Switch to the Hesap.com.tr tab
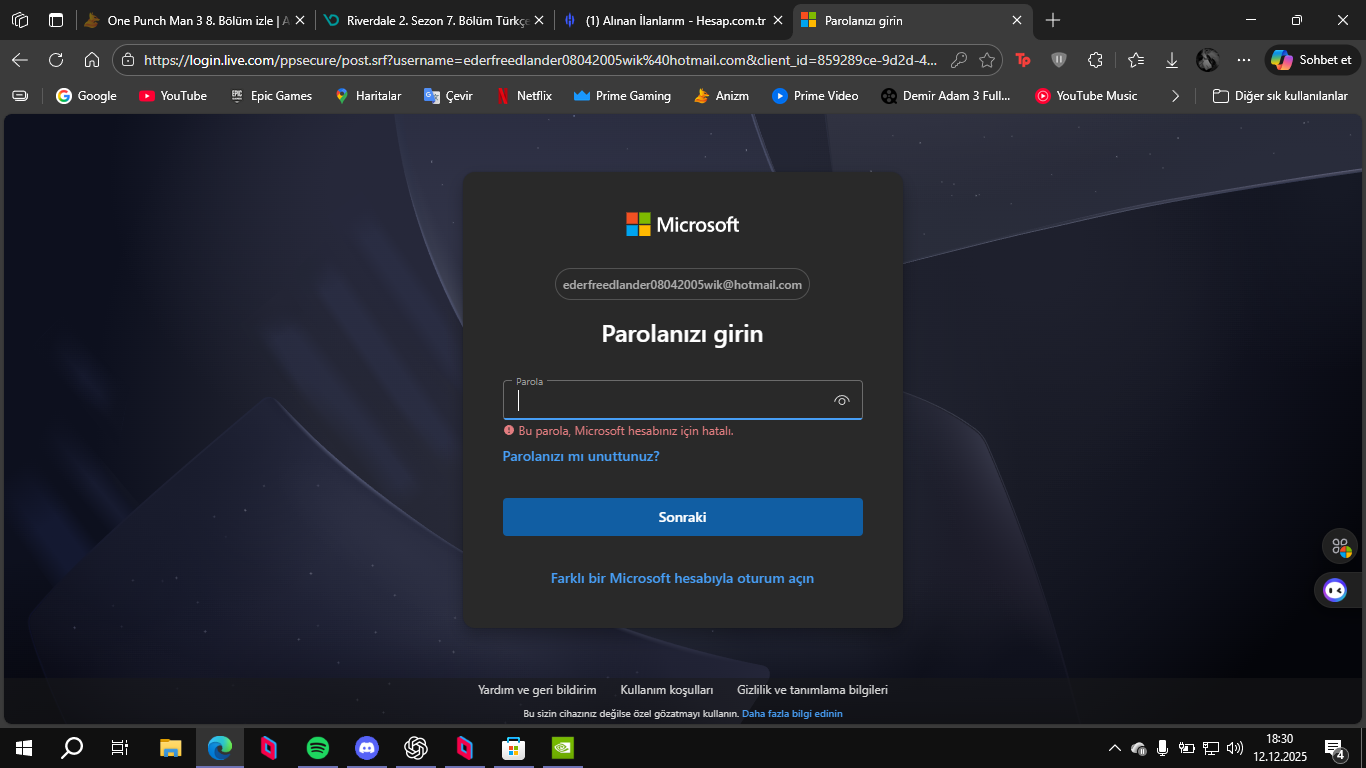 pyautogui.click(x=672, y=20)
